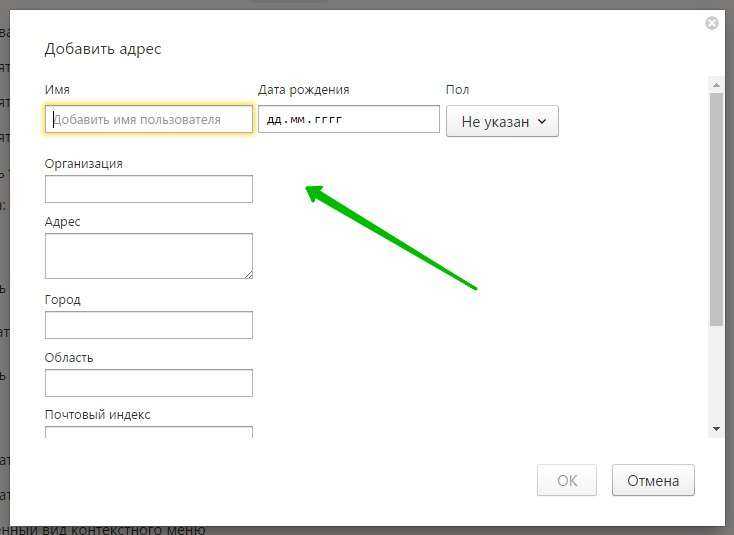Screen dimensions: 734x535
Task: Click the Имя name input field
Action: [x=149, y=119]
